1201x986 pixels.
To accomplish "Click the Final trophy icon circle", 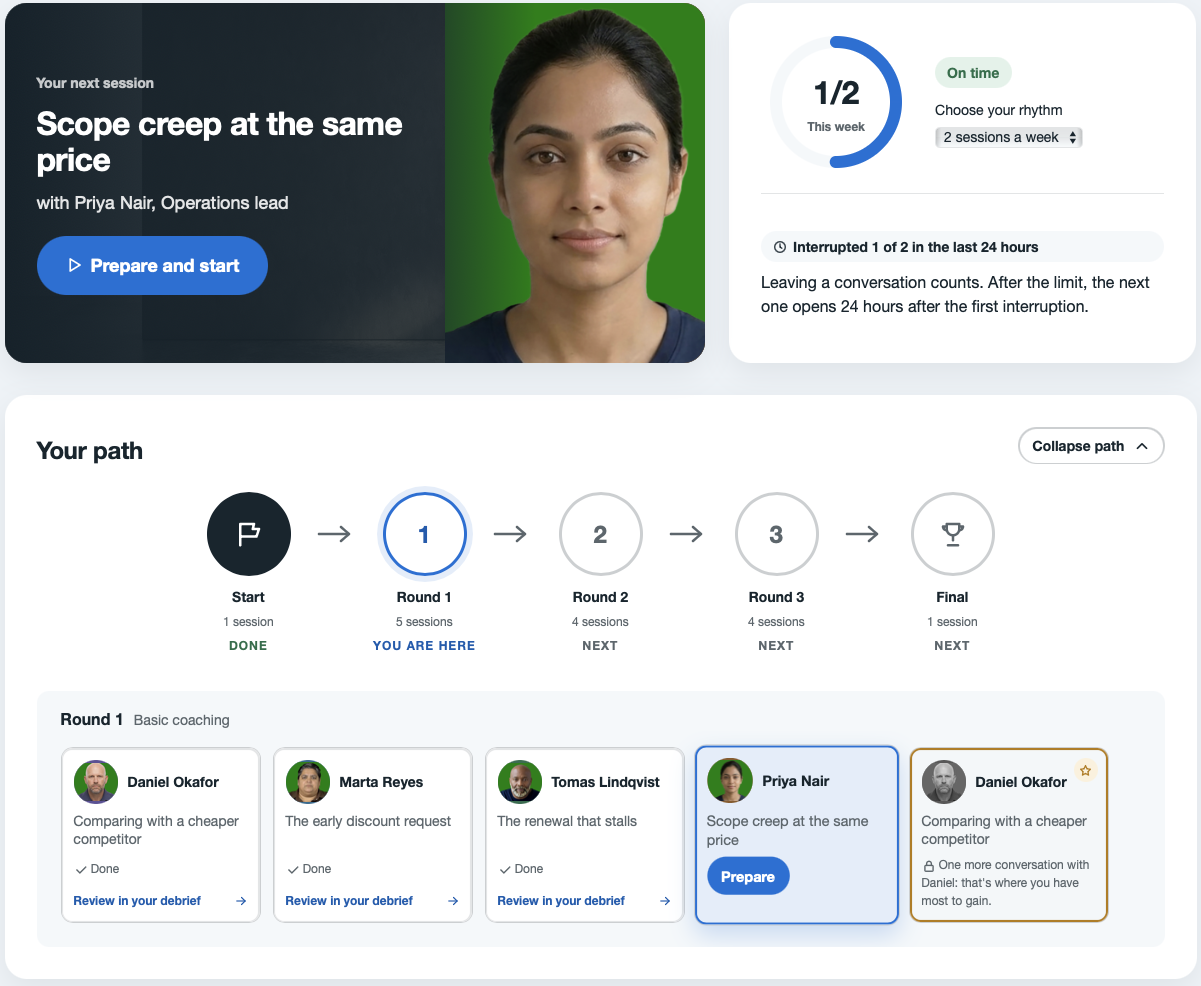I will point(952,535).
